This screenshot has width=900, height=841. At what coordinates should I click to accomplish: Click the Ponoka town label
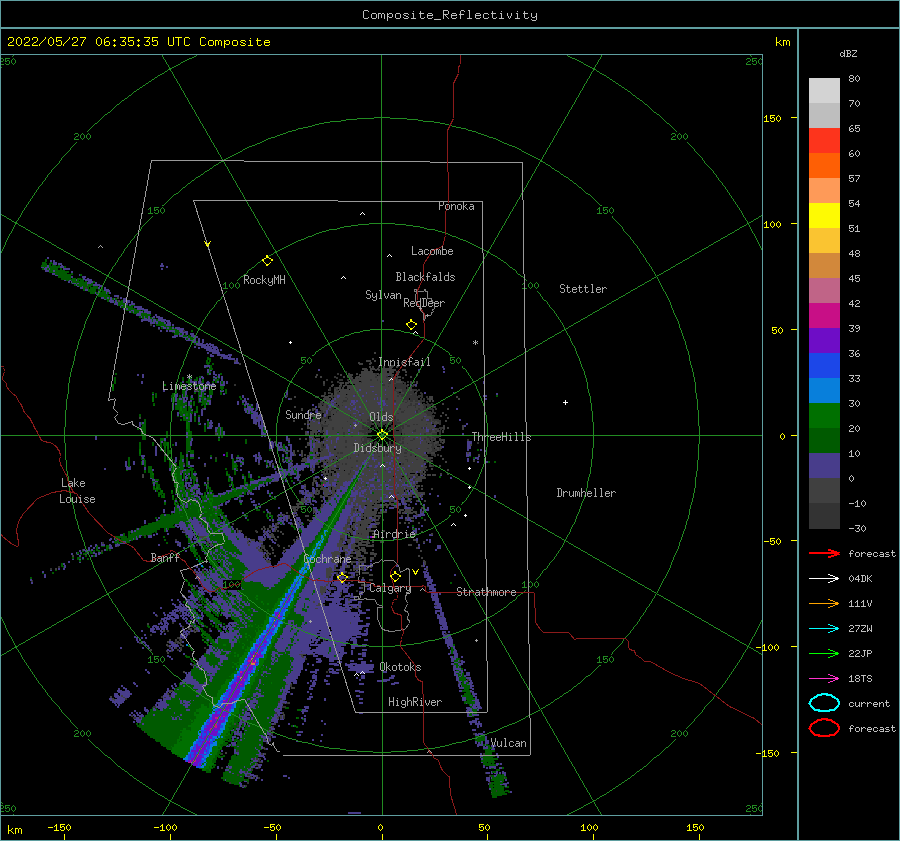click(456, 206)
